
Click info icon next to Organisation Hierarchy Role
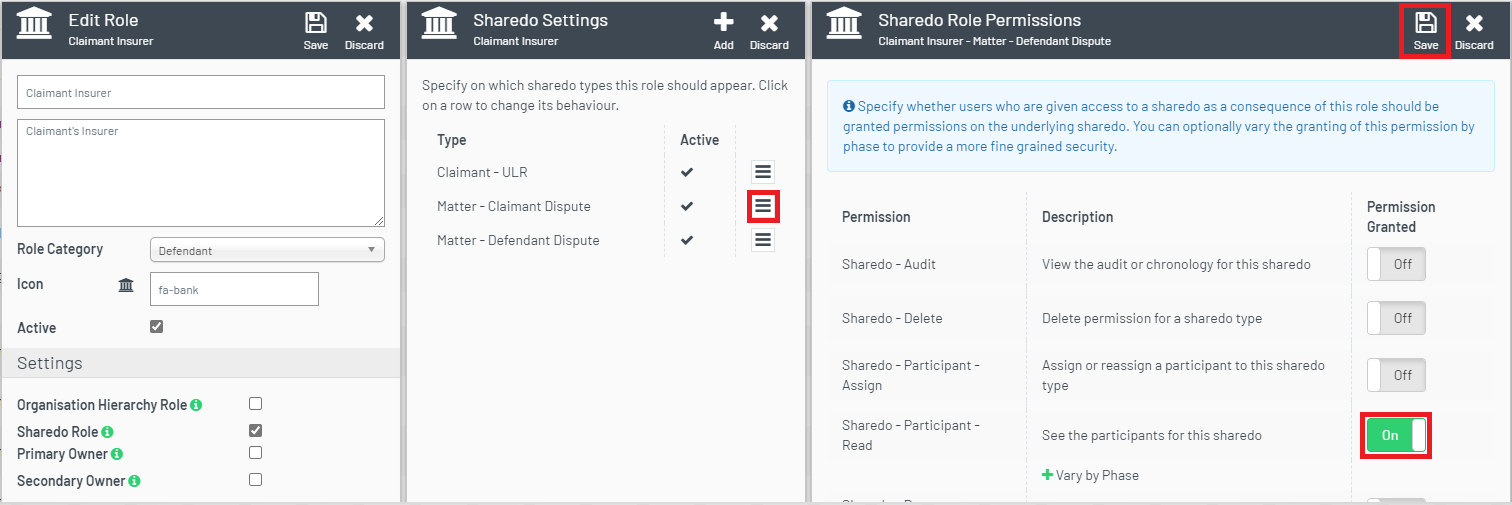(x=196, y=405)
